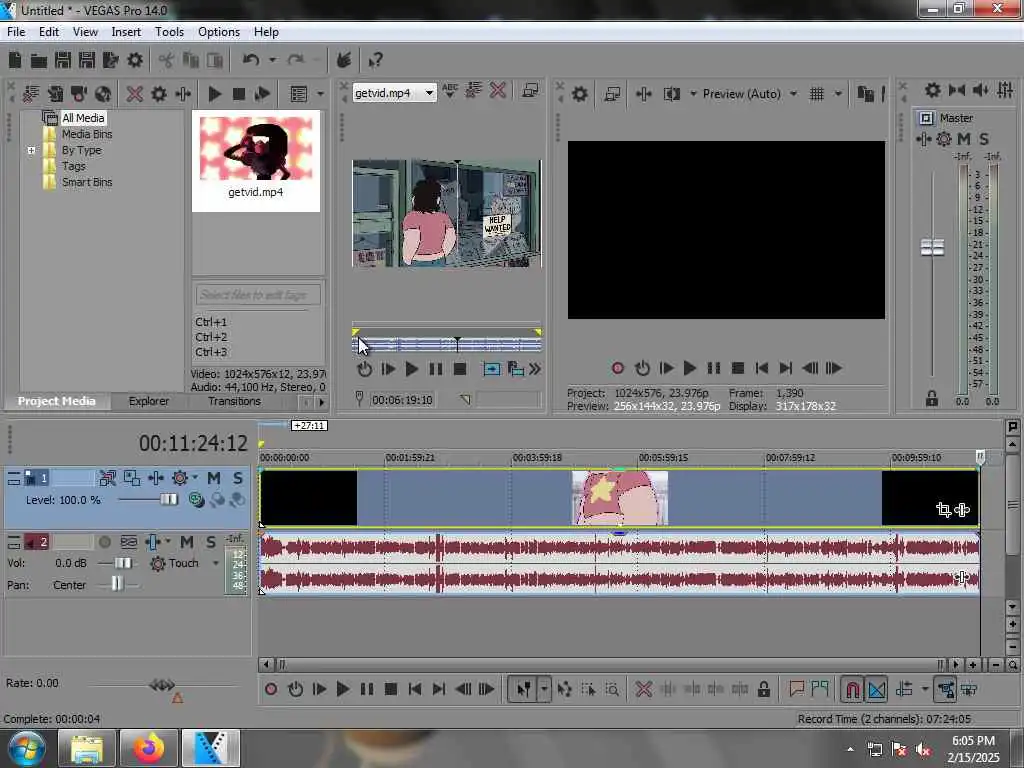Select the Zoom edit tool magnifier icon
The height and width of the screenshot is (768, 1024).
coord(612,689)
